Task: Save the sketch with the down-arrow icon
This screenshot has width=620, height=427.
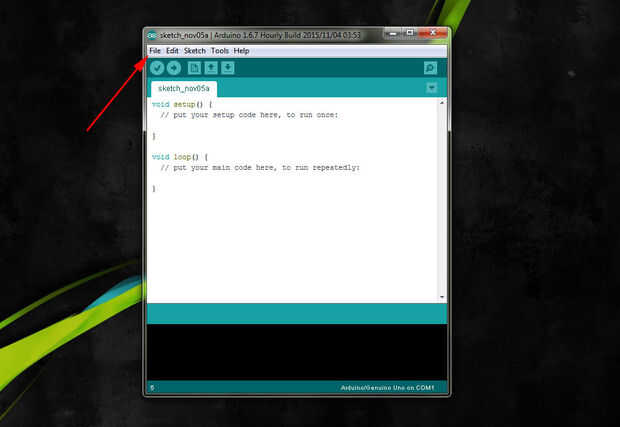Action: 228,68
